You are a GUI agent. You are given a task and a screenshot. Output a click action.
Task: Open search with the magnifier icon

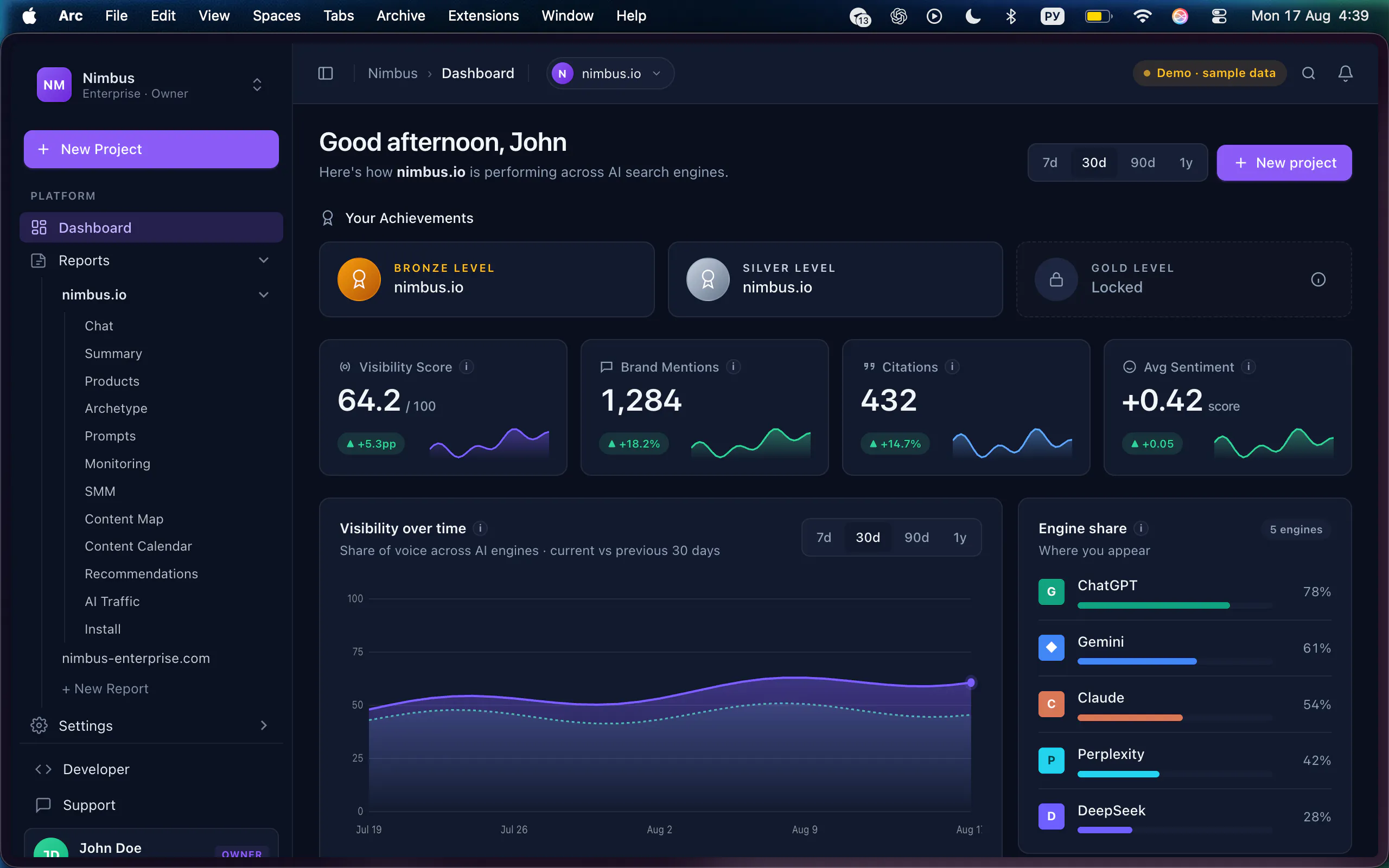1308,73
